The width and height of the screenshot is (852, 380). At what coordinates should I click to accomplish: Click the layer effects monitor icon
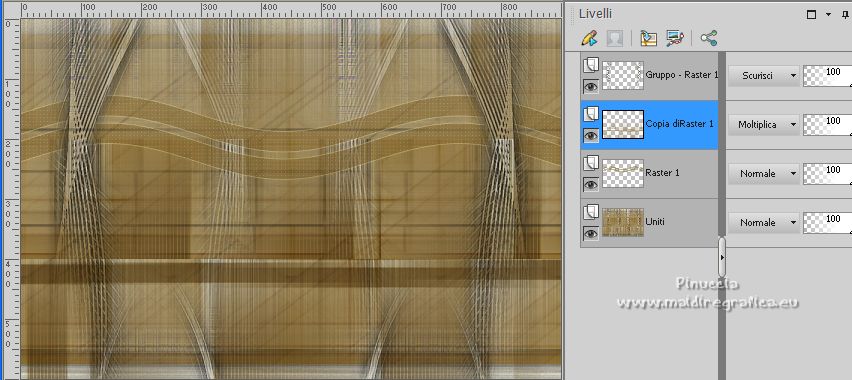(675, 38)
